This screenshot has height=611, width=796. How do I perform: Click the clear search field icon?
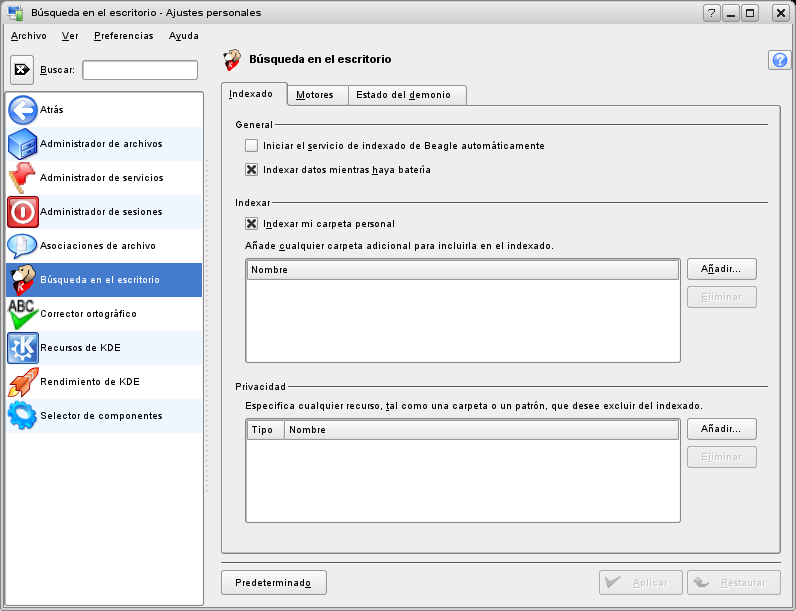(23, 70)
